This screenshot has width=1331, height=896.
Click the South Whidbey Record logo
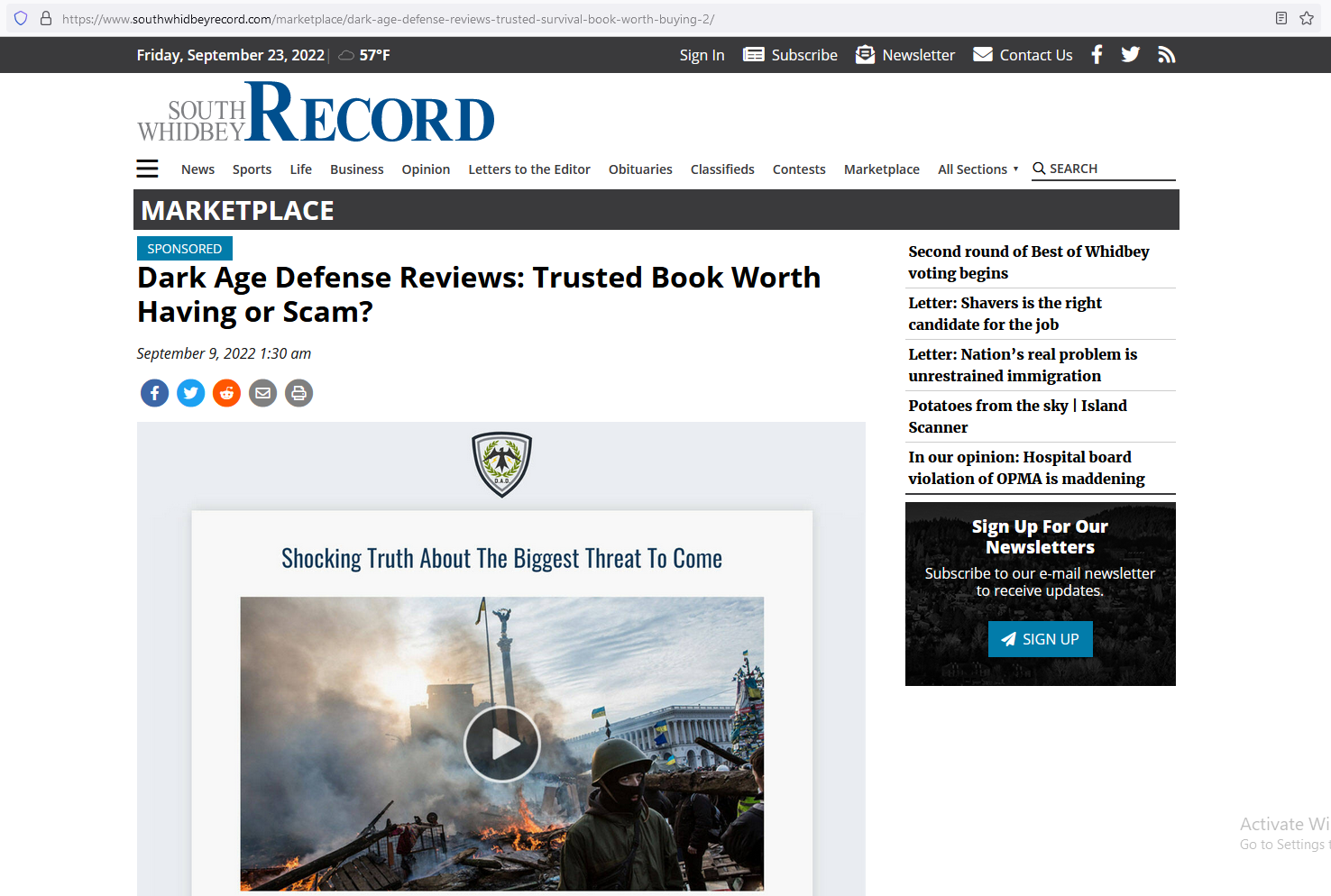(x=316, y=113)
